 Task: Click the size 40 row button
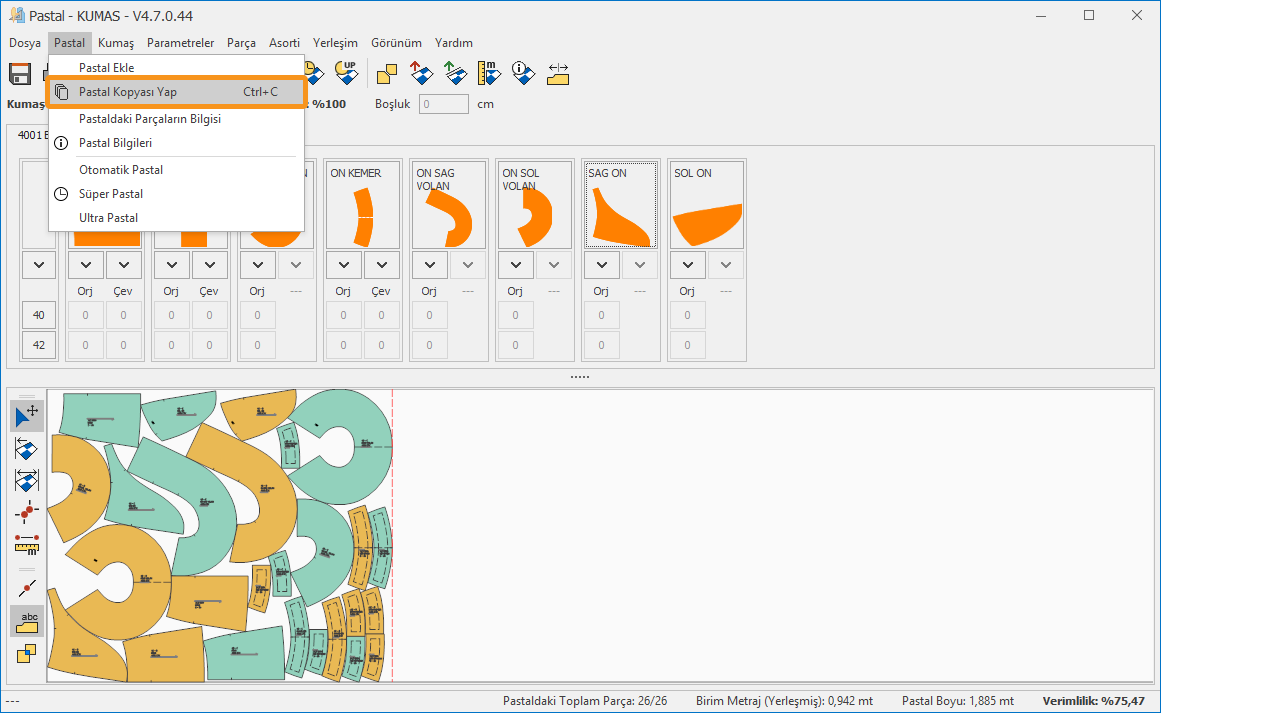coord(39,315)
